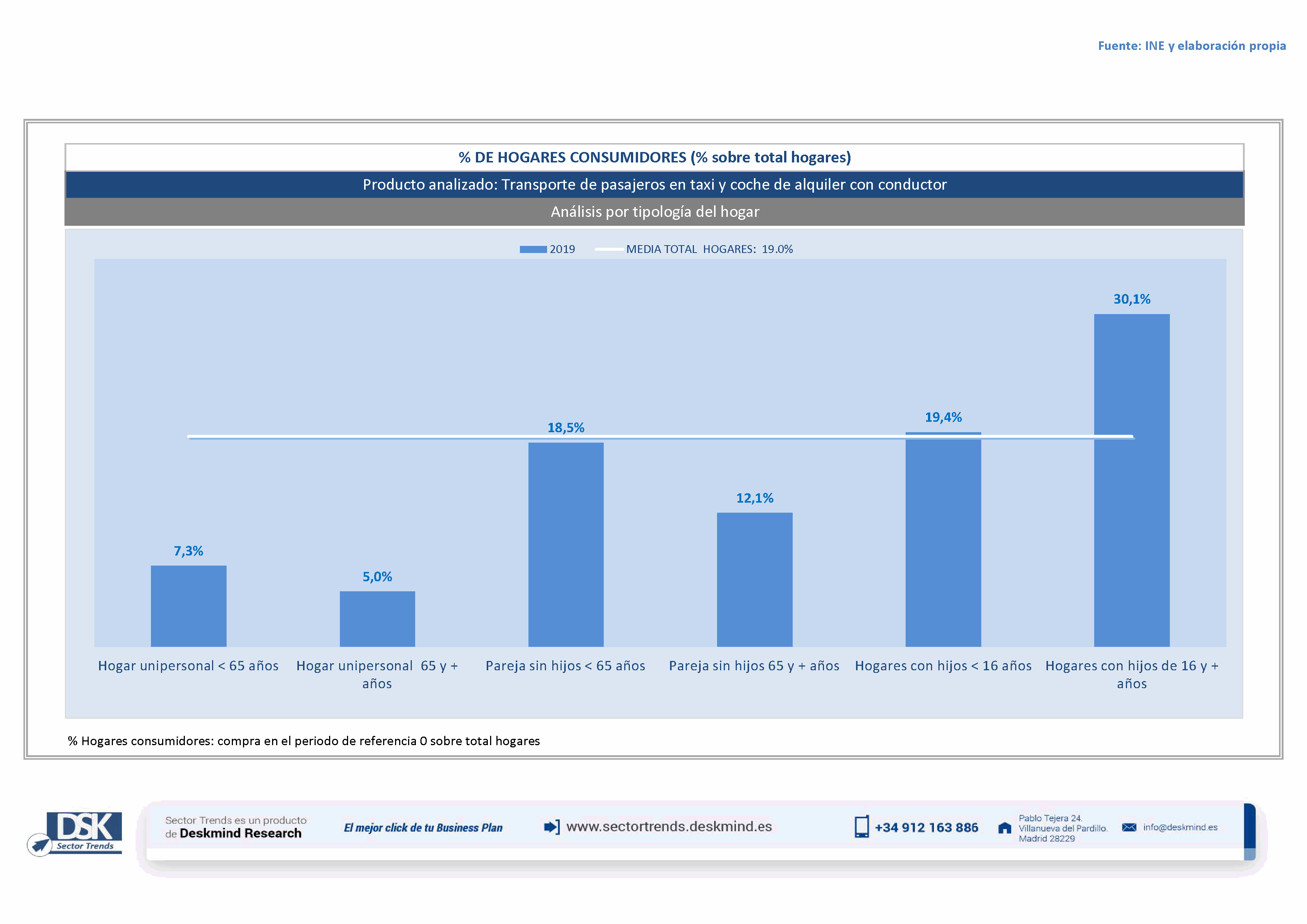This screenshot has height=924, width=1307.
Task: Click the Producto analizado blue header bar
Action: click(654, 184)
